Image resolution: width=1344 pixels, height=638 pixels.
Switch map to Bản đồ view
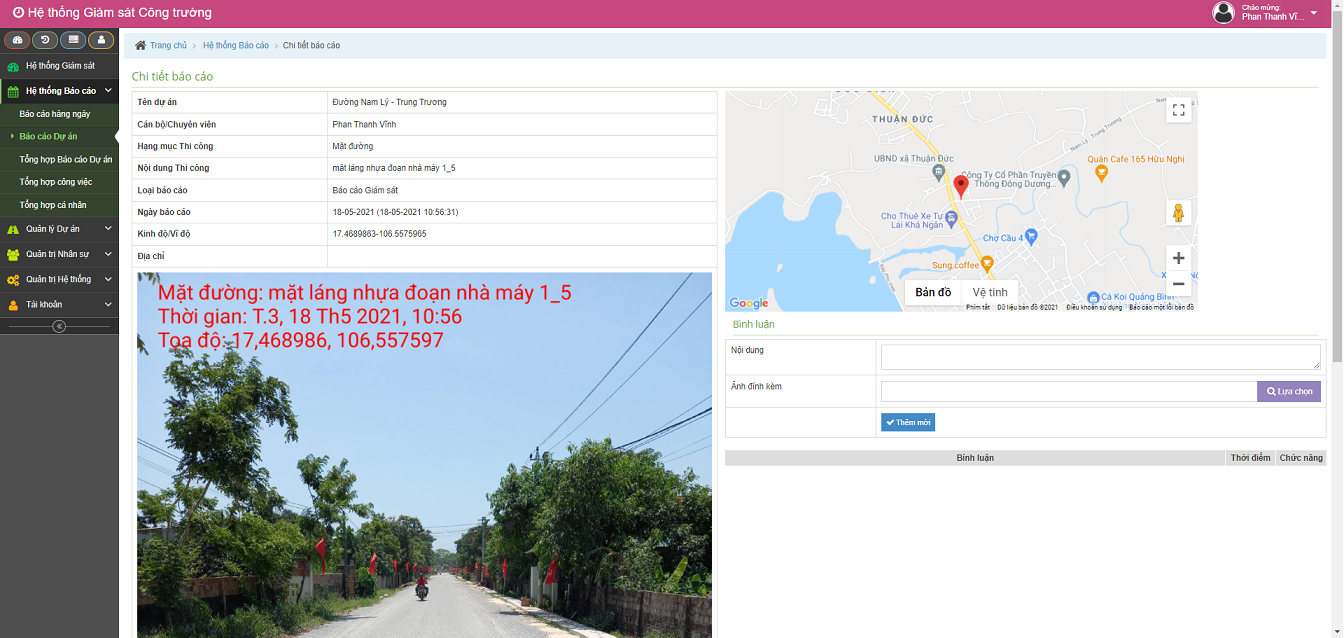coord(933,292)
